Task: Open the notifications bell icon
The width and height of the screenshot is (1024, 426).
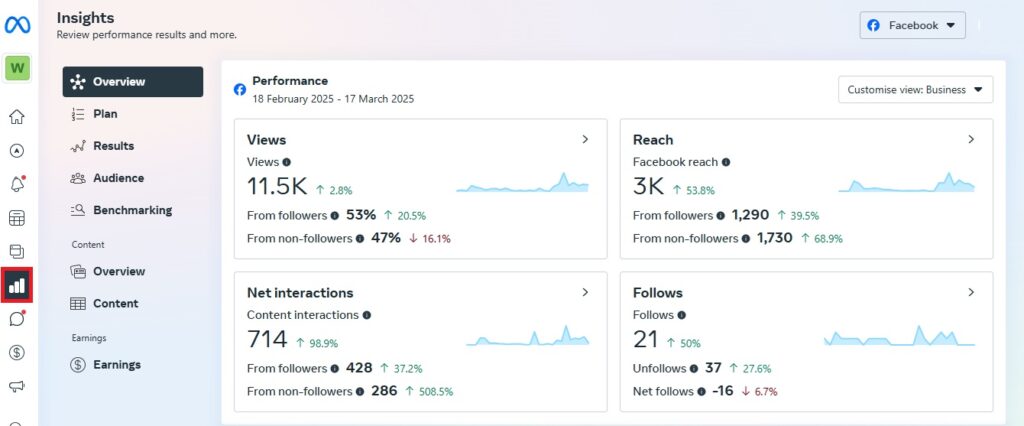Action: tap(17, 184)
